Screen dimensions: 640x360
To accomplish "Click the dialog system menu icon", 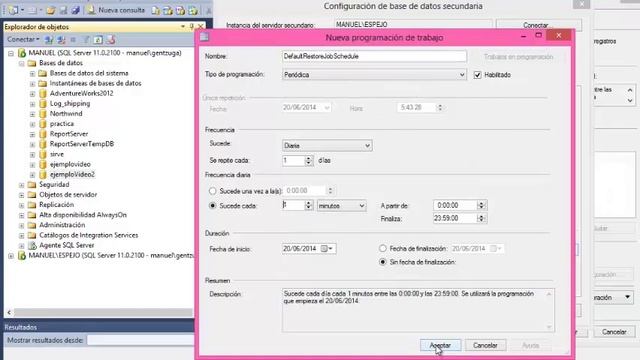I will click(x=204, y=37).
